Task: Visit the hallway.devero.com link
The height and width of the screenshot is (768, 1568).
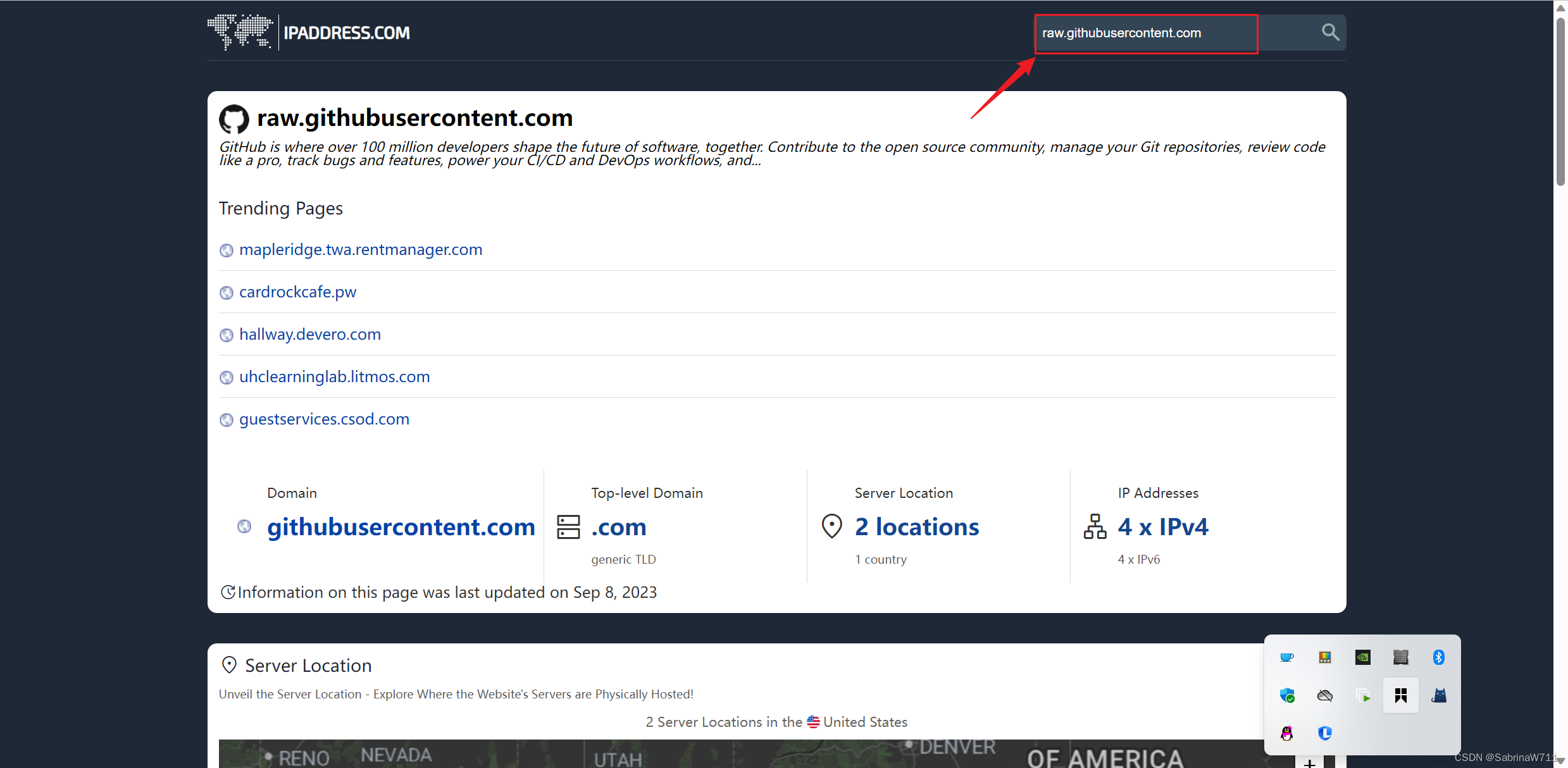Action: (309, 335)
